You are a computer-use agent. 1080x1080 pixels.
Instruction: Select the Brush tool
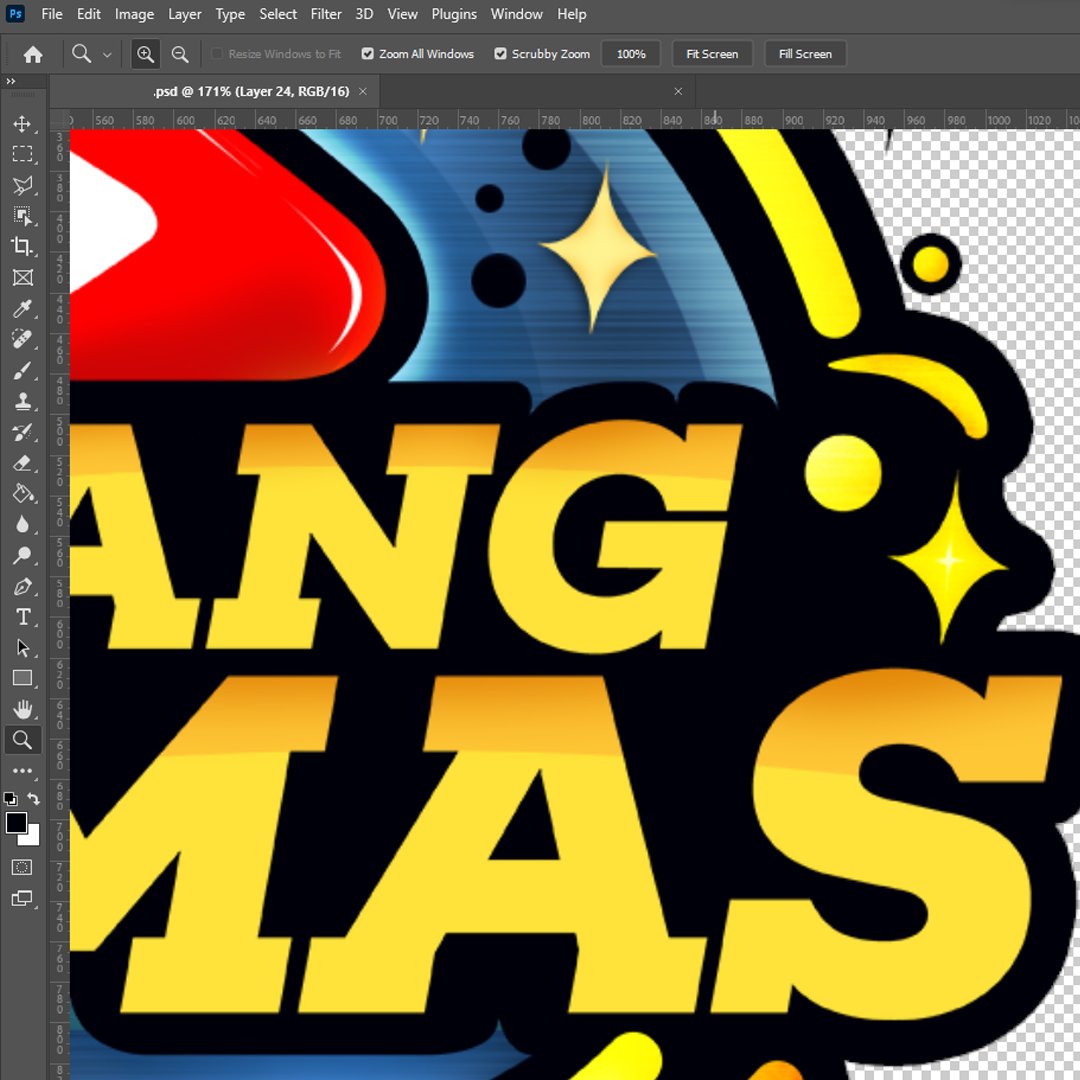[x=22, y=371]
